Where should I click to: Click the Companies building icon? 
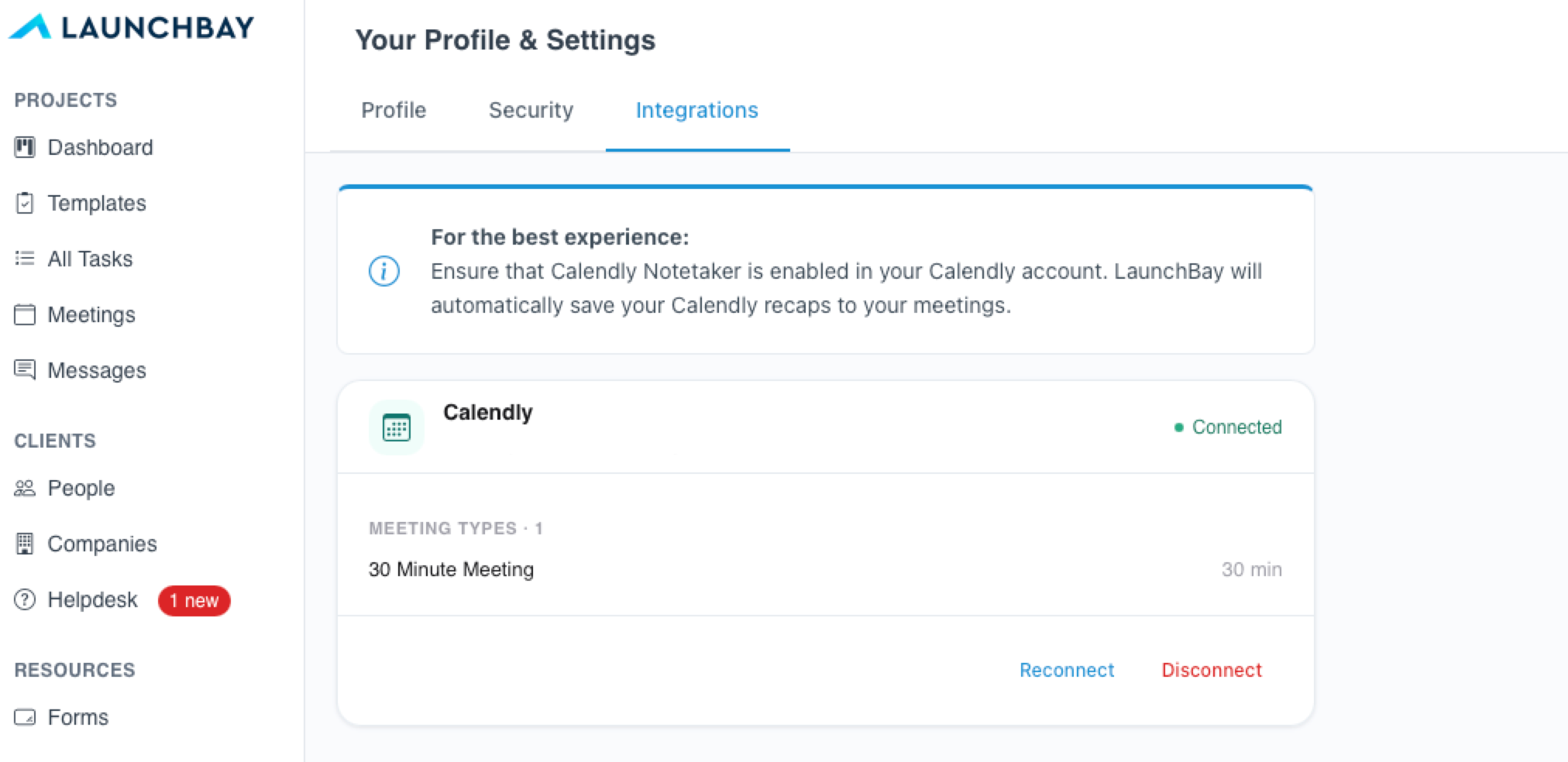(x=25, y=544)
